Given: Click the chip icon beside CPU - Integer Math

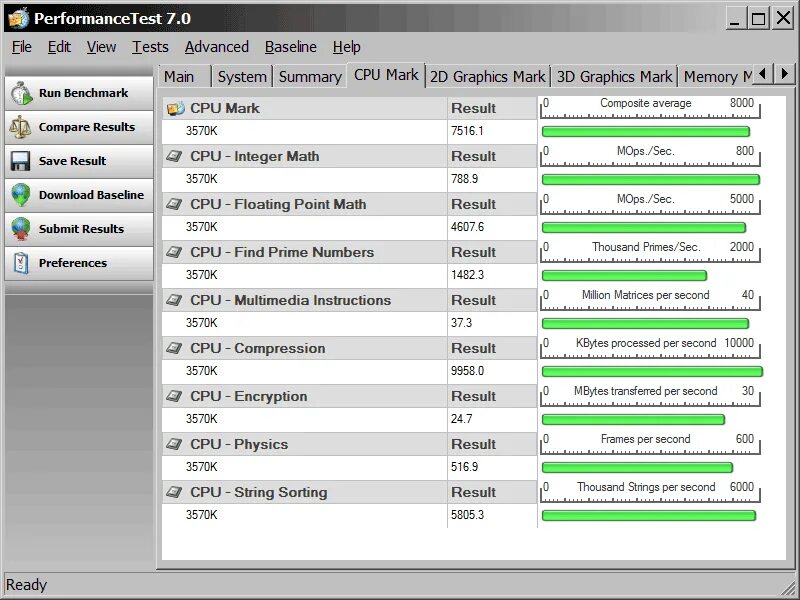Looking at the screenshot, I should coord(174,156).
